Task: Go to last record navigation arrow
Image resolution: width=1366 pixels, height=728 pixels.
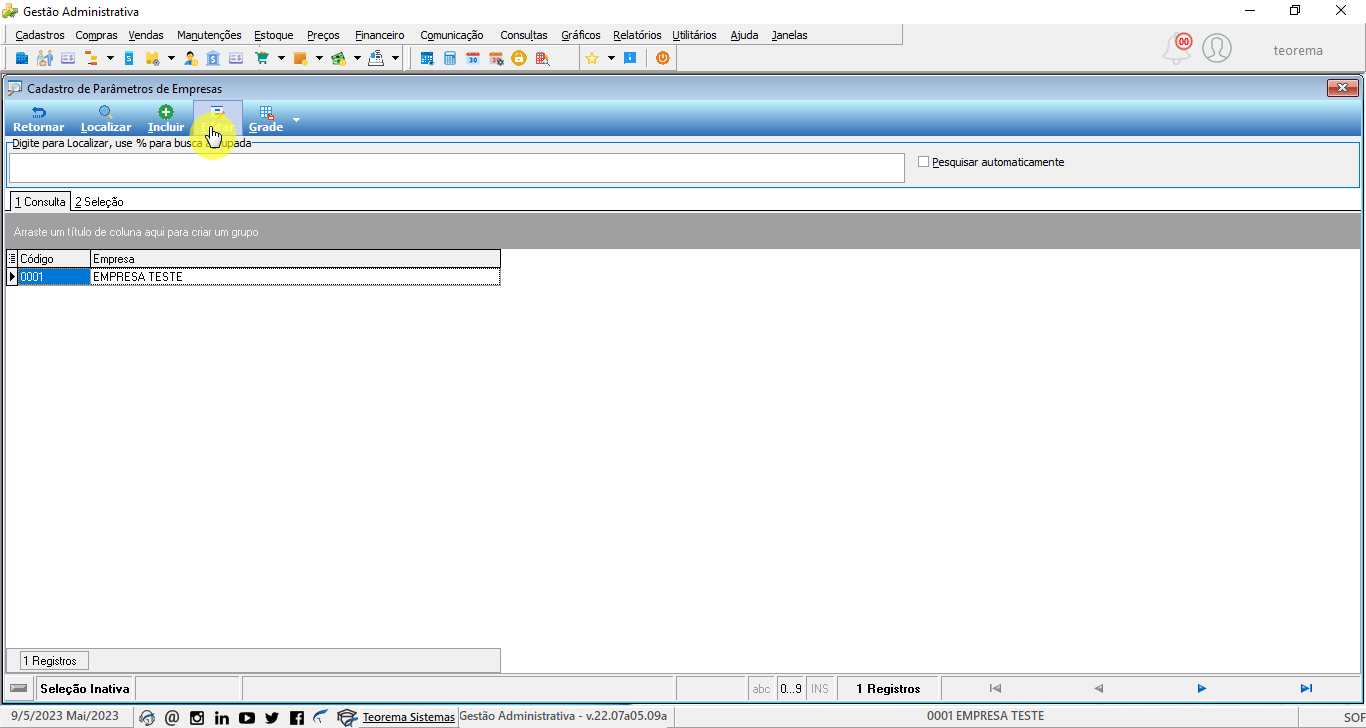Action: tap(1306, 688)
